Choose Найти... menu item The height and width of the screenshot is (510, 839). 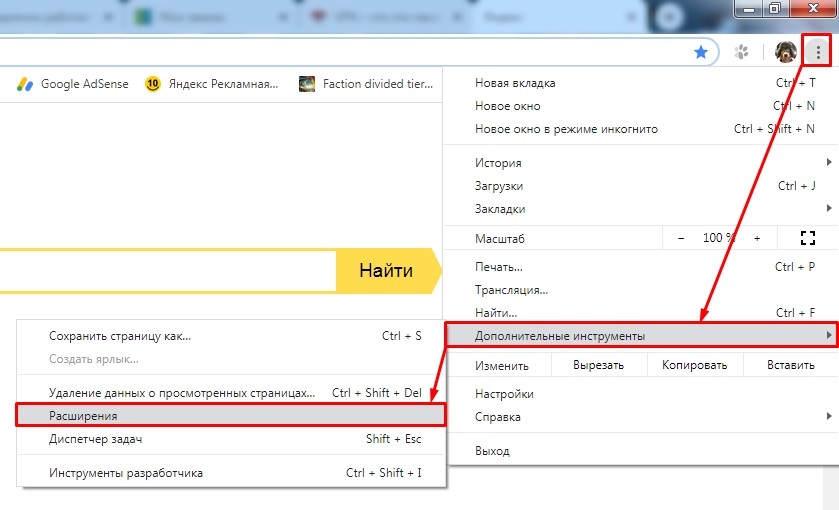(x=642, y=313)
